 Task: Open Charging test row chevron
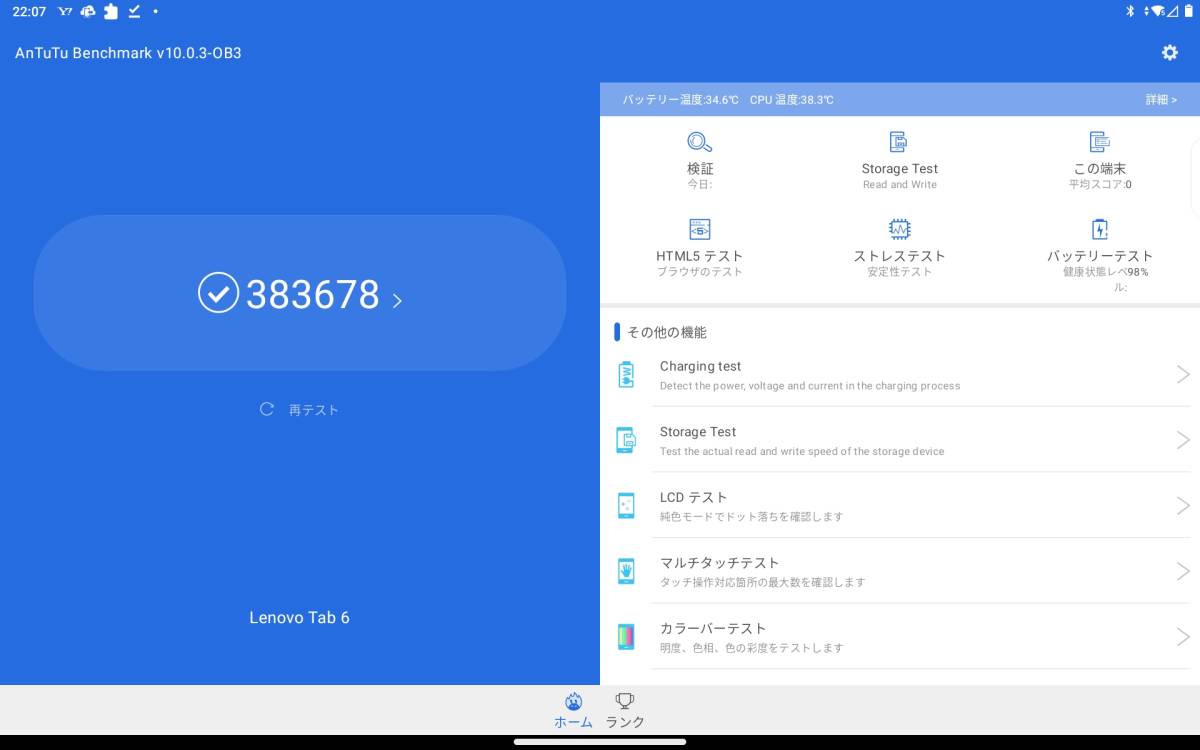[x=1183, y=374]
